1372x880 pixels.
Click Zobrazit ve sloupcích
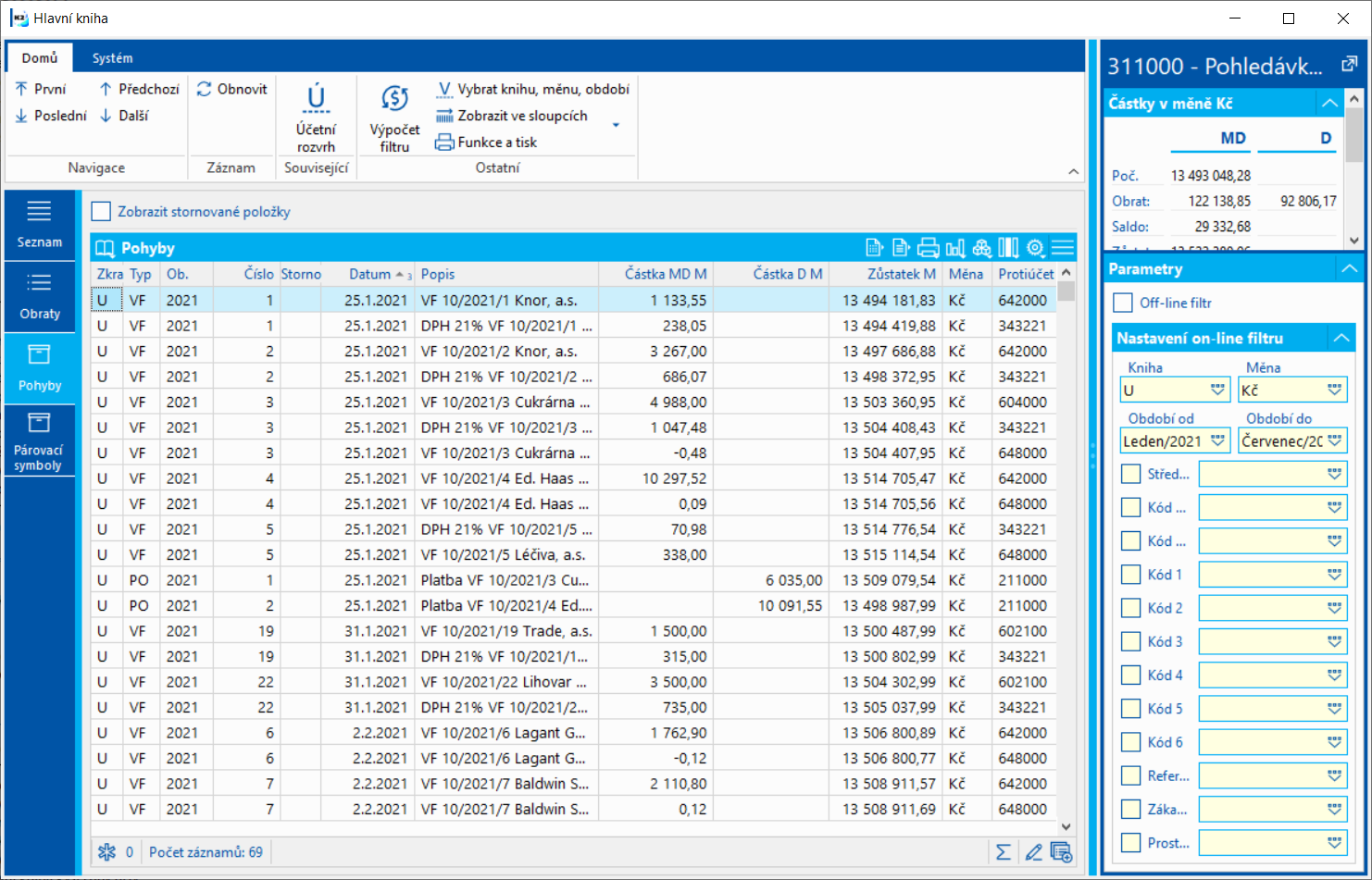point(512,116)
